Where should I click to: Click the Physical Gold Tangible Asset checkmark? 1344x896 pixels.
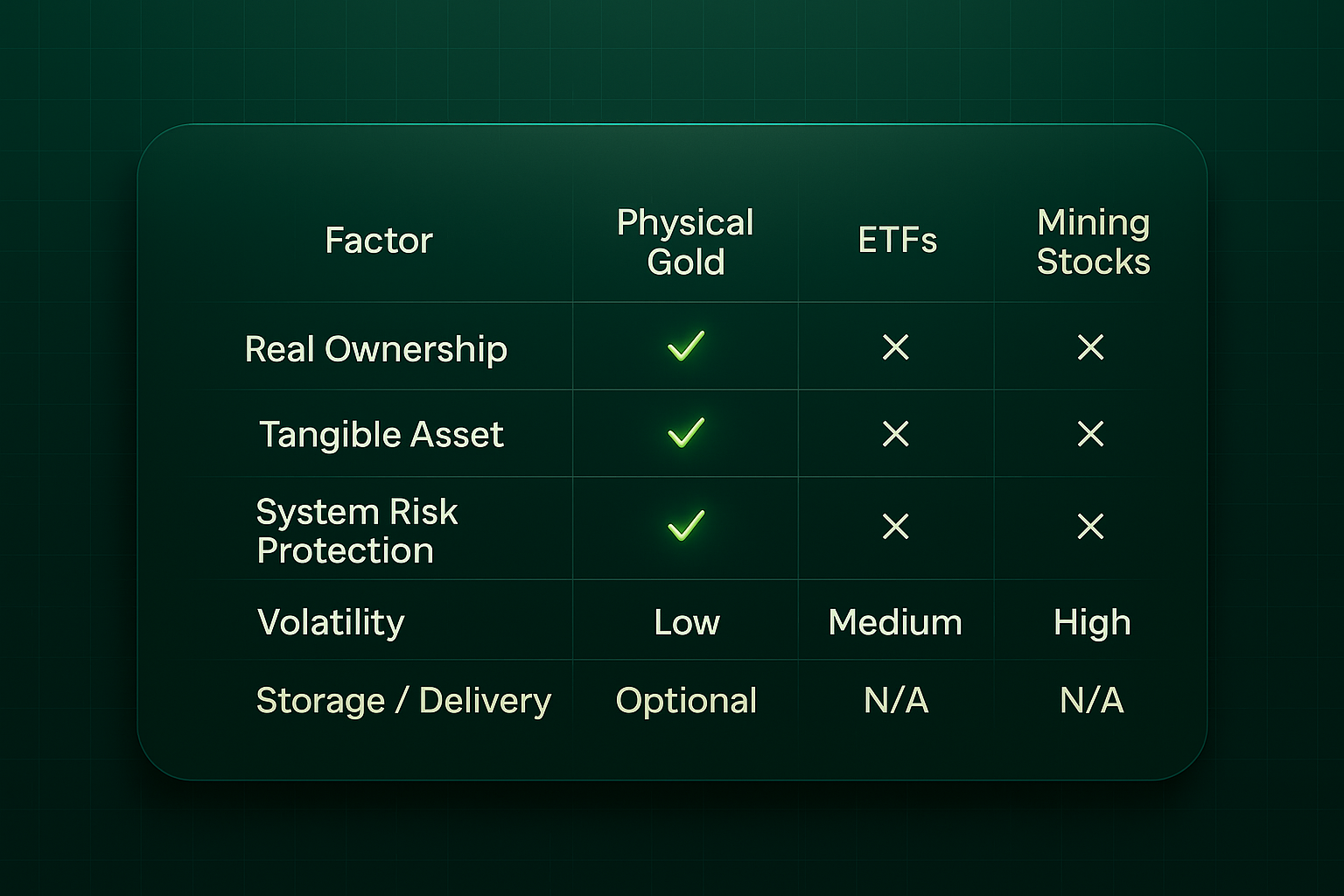(686, 432)
